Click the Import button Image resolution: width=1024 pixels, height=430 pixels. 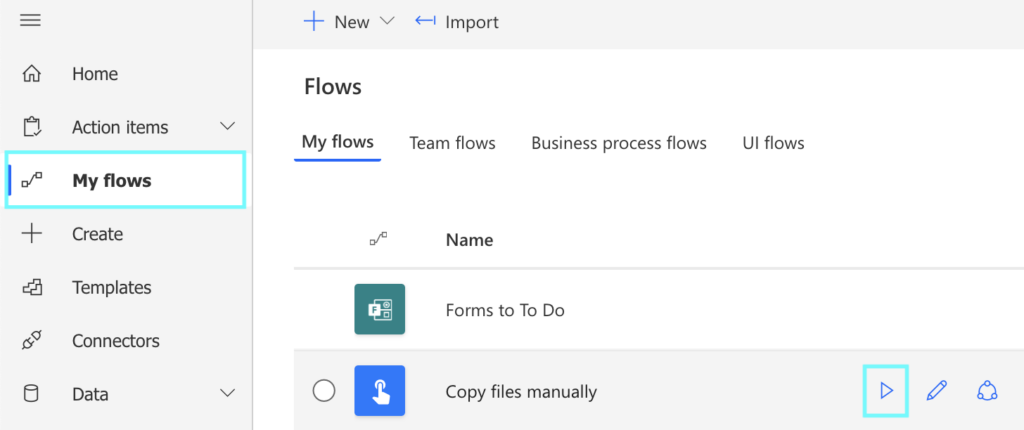456,22
